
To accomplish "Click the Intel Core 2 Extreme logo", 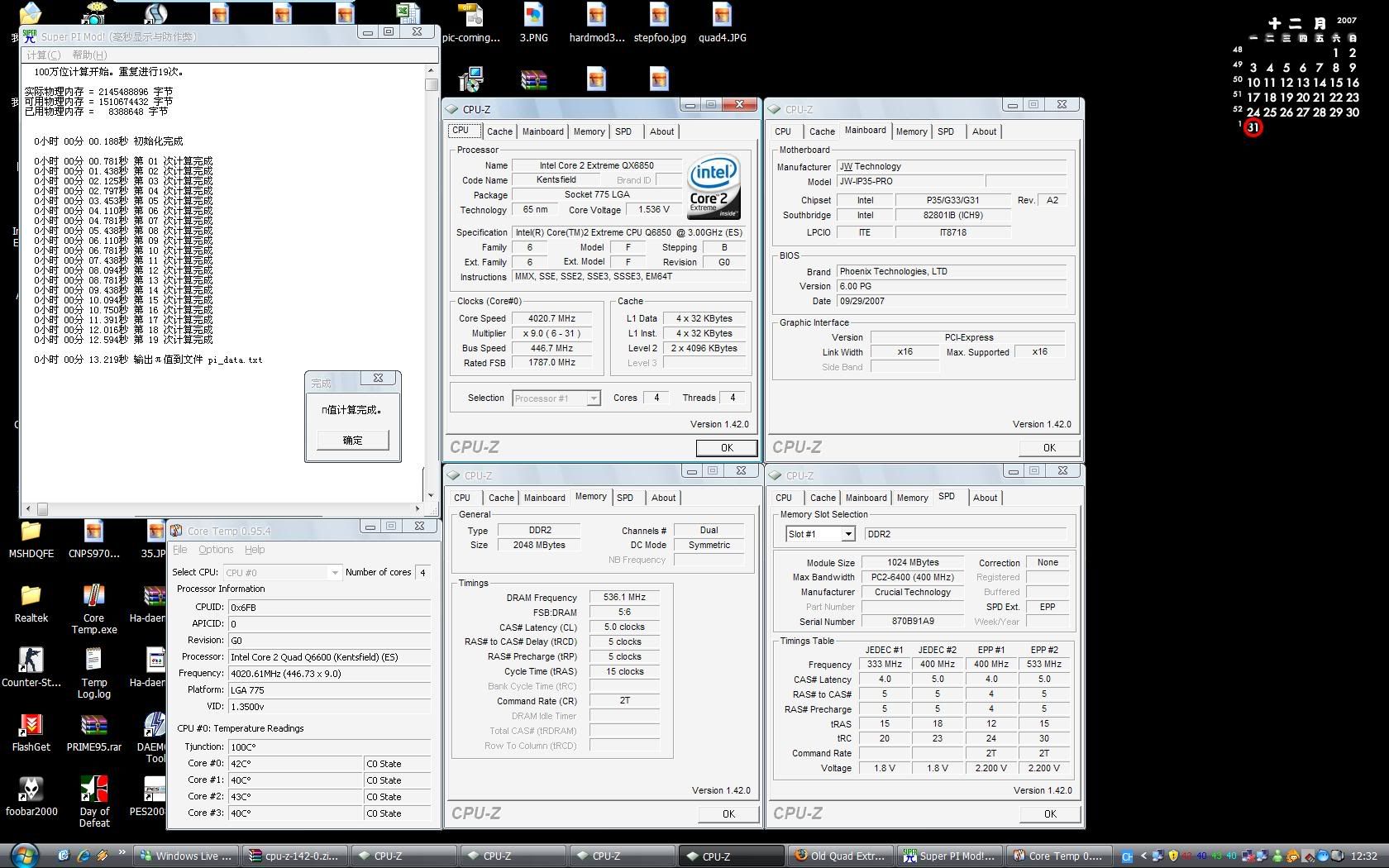I will pyautogui.click(x=713, y=187).
